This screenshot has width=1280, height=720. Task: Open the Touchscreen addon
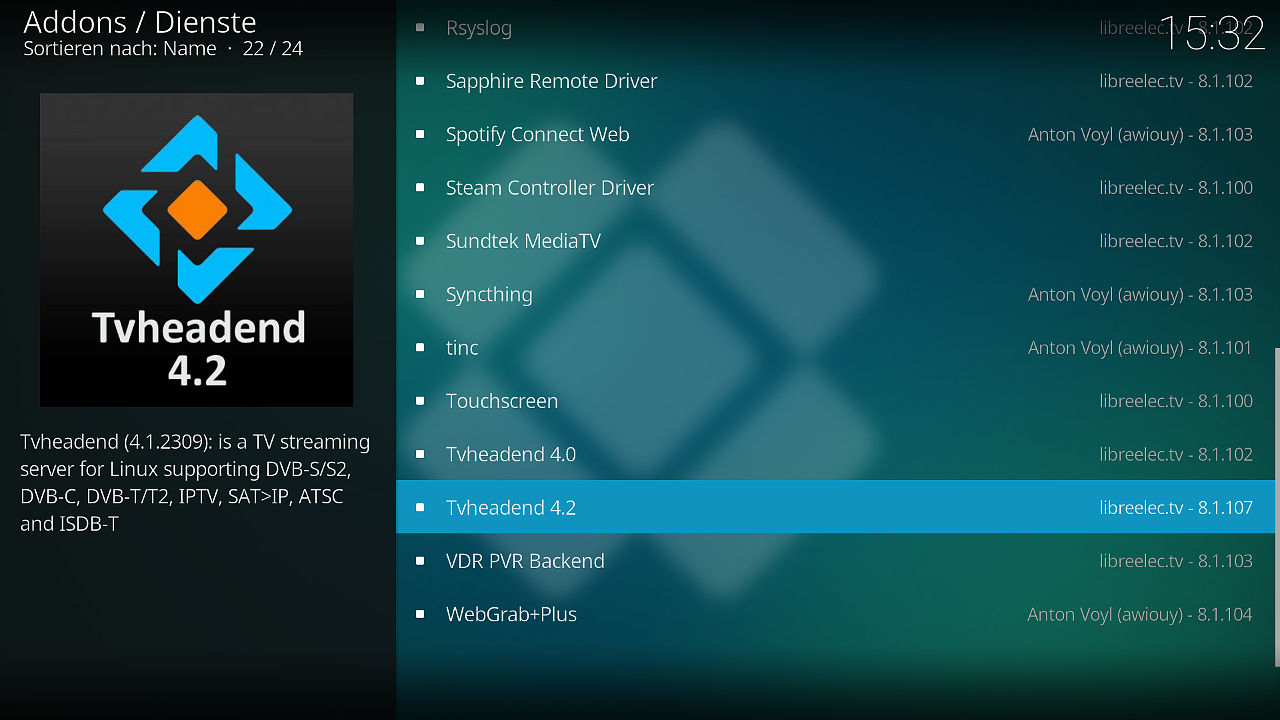[836, 401]
